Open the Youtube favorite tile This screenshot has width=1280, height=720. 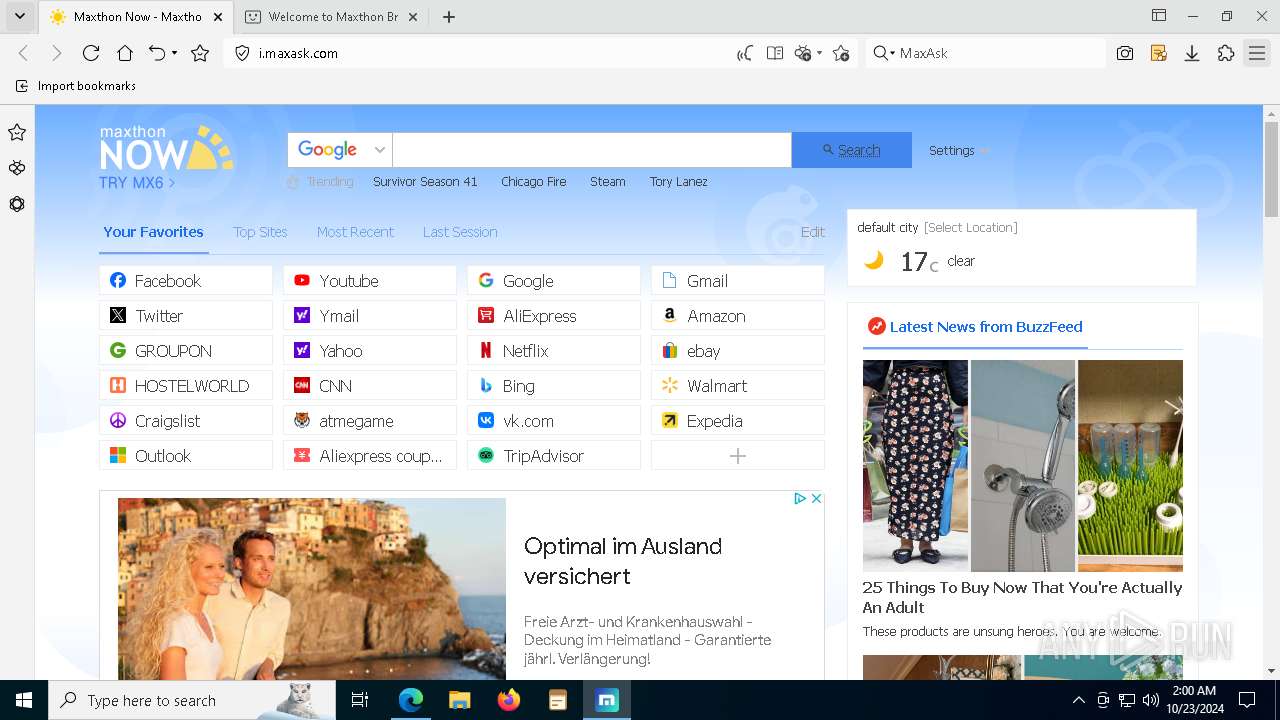tap(370, 281)
